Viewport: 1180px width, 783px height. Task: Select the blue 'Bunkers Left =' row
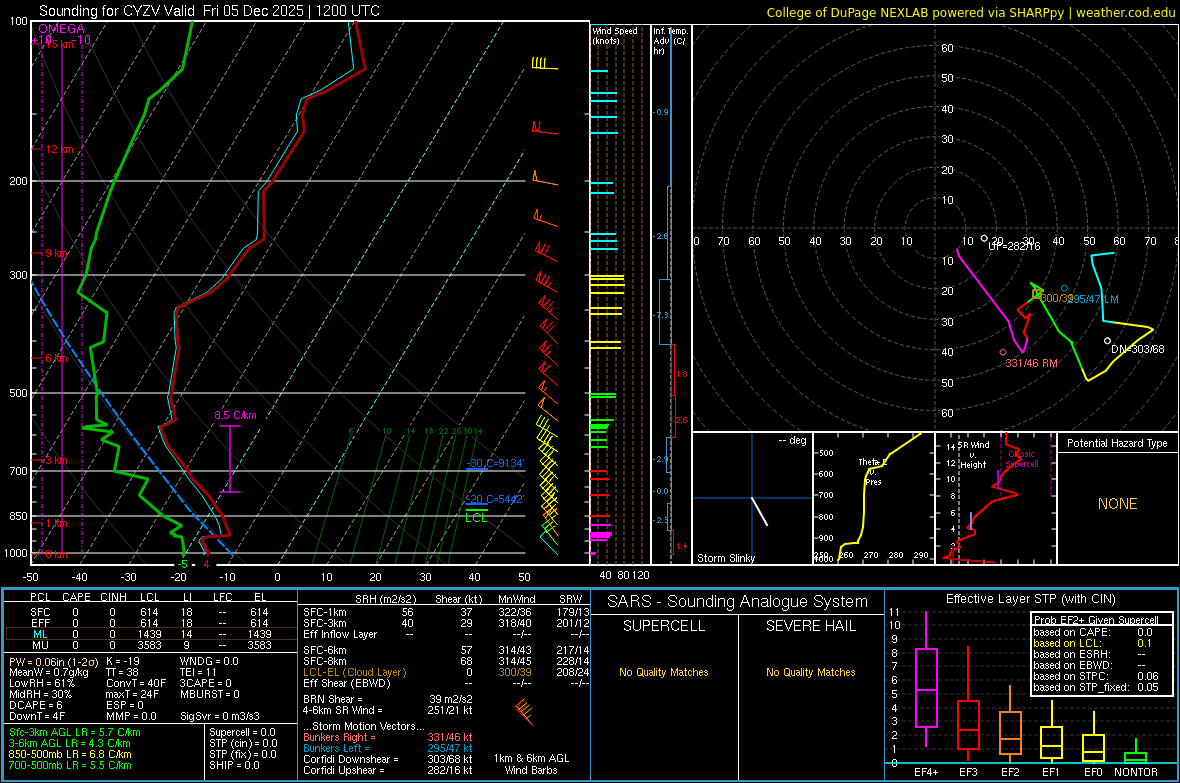(x=388, y=748)
